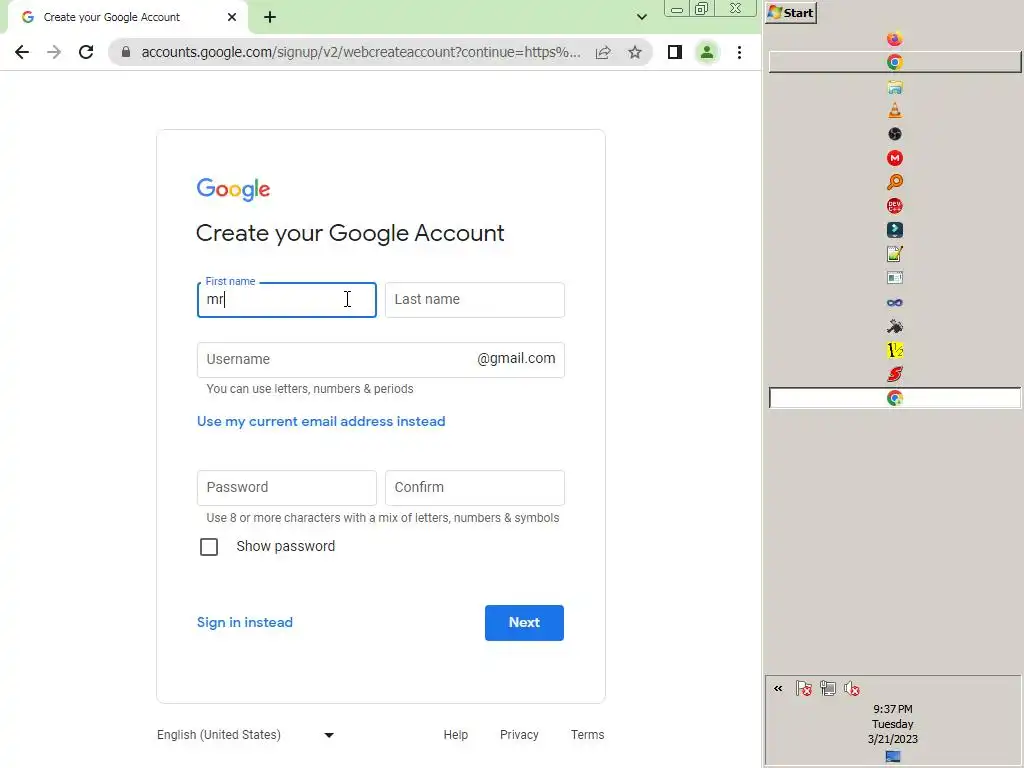The width and height of the screenshot is (1024, 768).
Task: Switch to the 'Create your Google Account' tab
Action: coord(127,17)
